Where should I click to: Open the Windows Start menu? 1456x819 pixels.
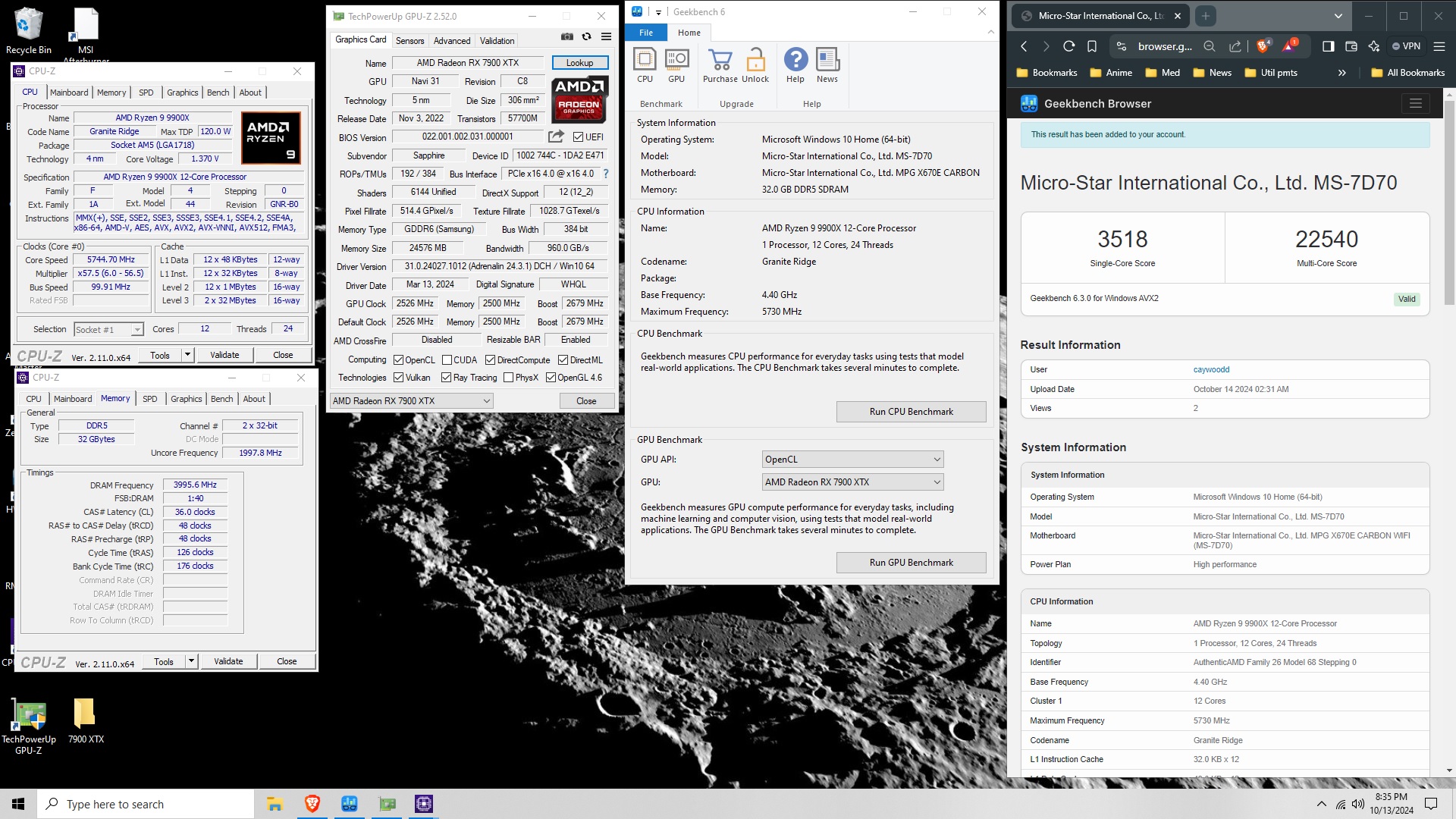[x=18, y=804]
